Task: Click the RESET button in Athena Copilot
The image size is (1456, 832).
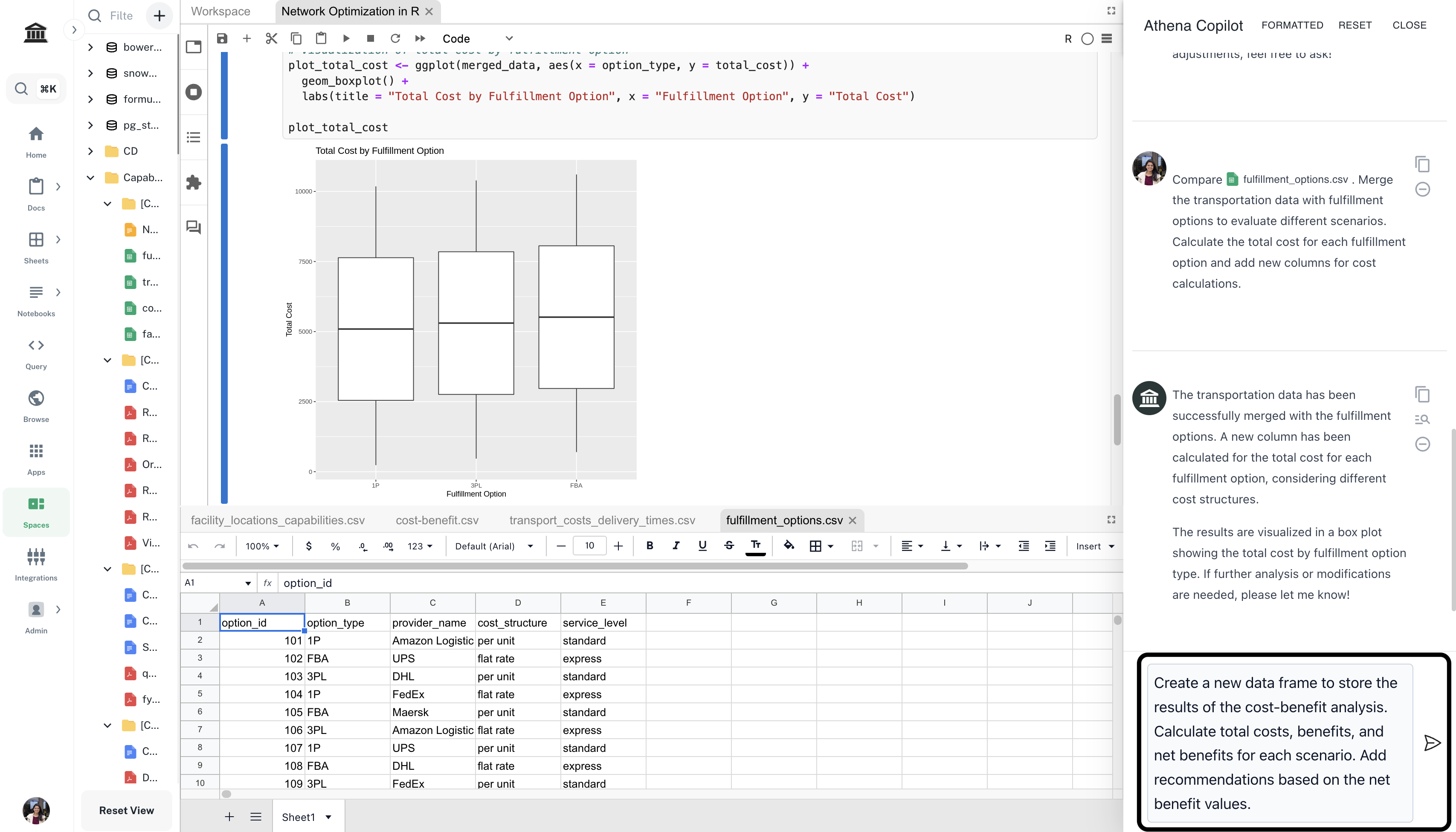Action: 1355,25
